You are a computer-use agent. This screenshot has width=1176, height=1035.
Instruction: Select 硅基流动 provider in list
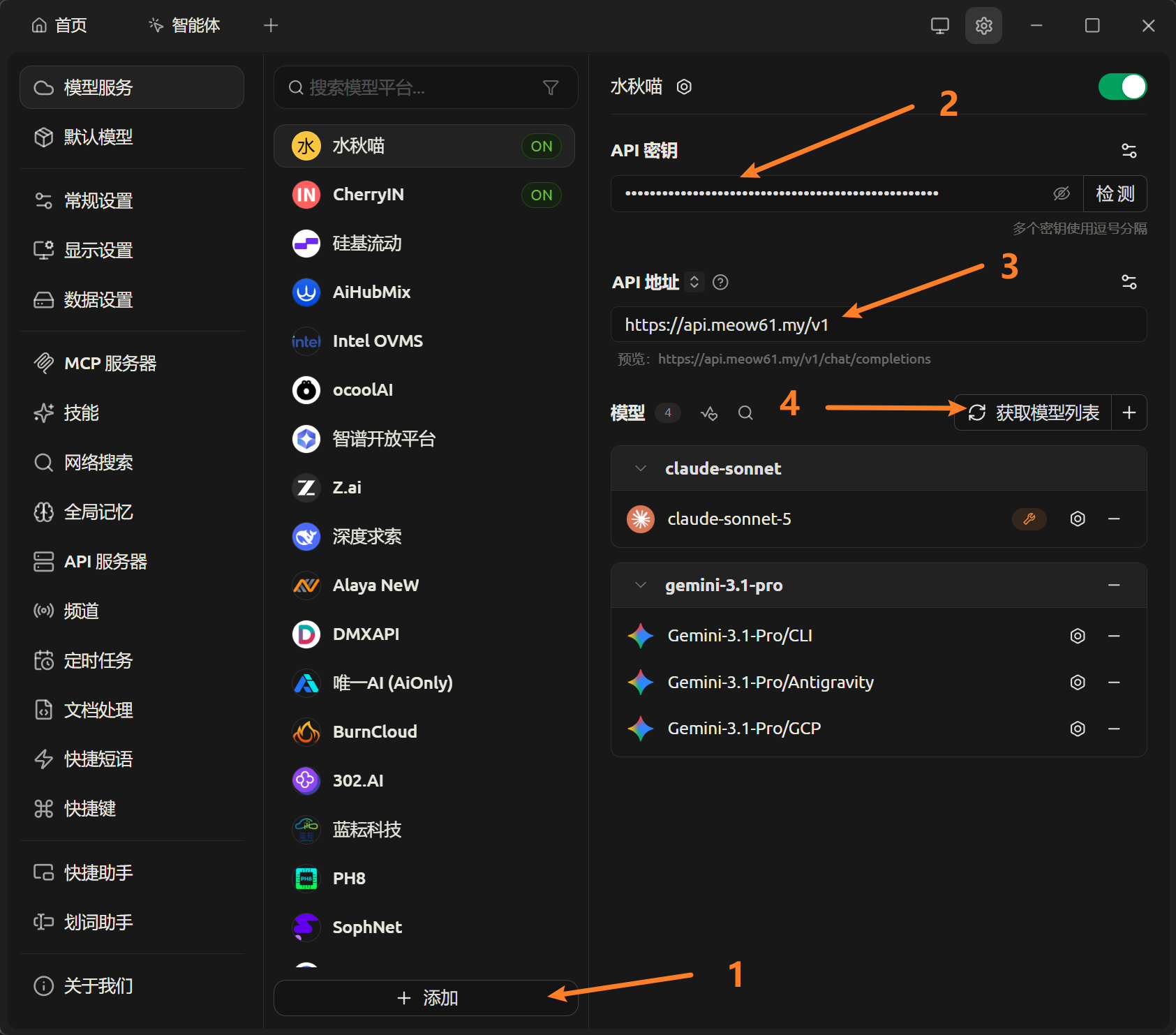coord(424,244)
